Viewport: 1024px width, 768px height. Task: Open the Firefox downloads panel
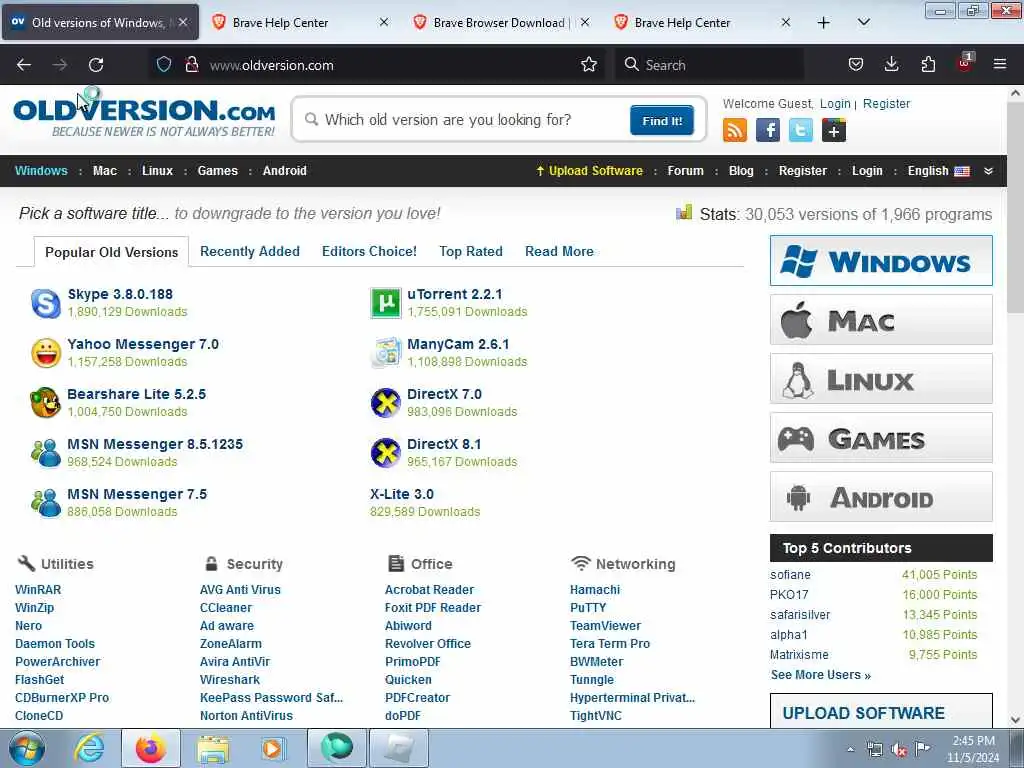[x=891, y=65]
